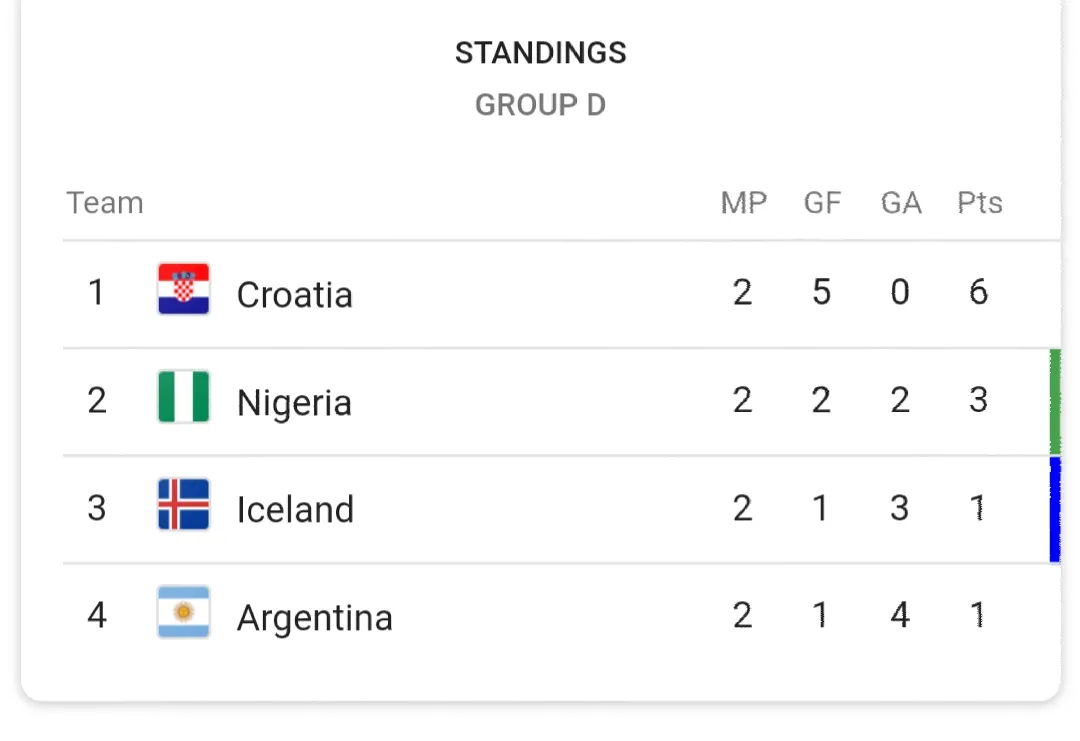Click Croatia's goals for value 5
Image resolution: width=1080 pixels, height=741 pixels.
click(x=821, y=292)
